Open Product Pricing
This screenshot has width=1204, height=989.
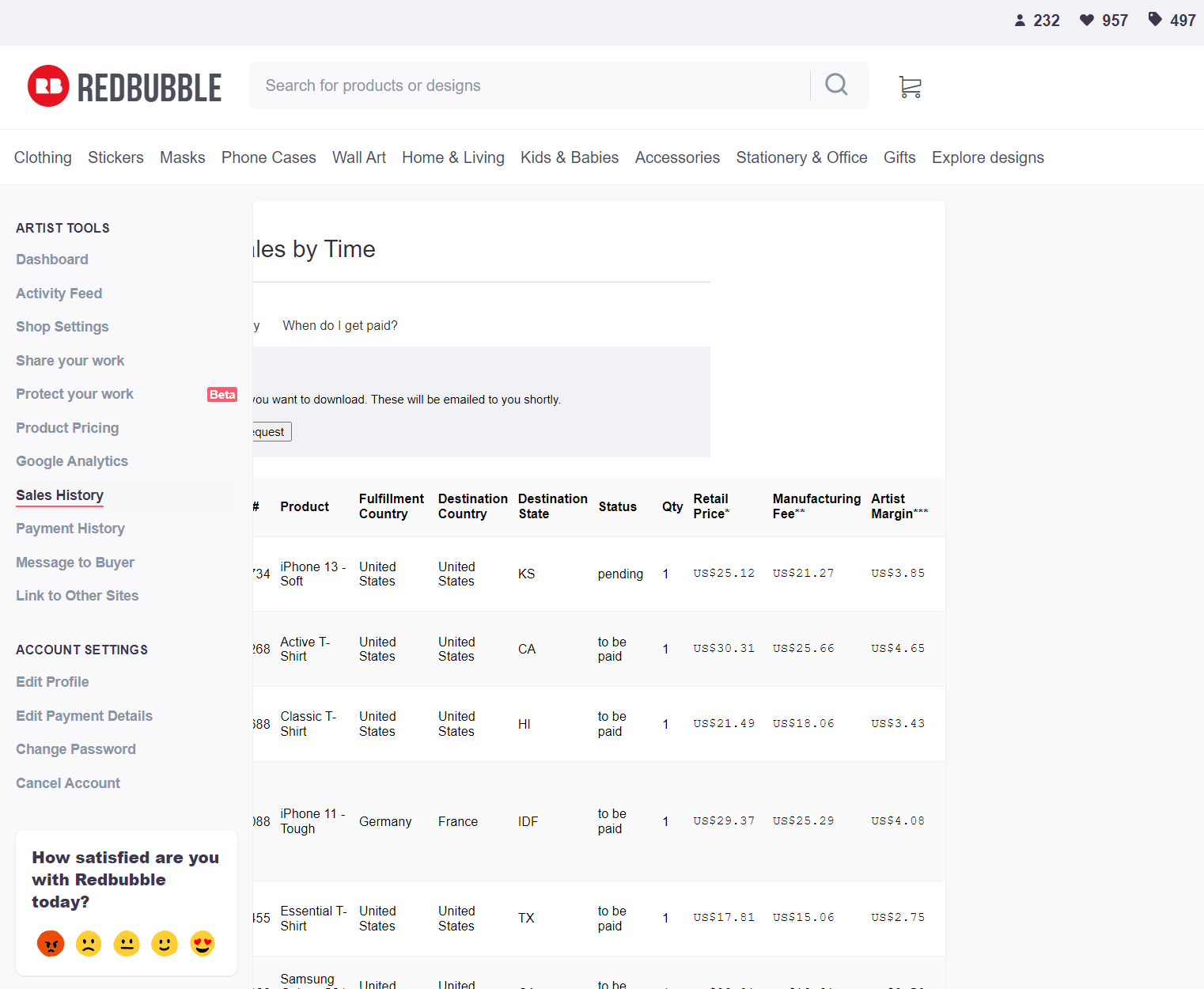point(67,428)
